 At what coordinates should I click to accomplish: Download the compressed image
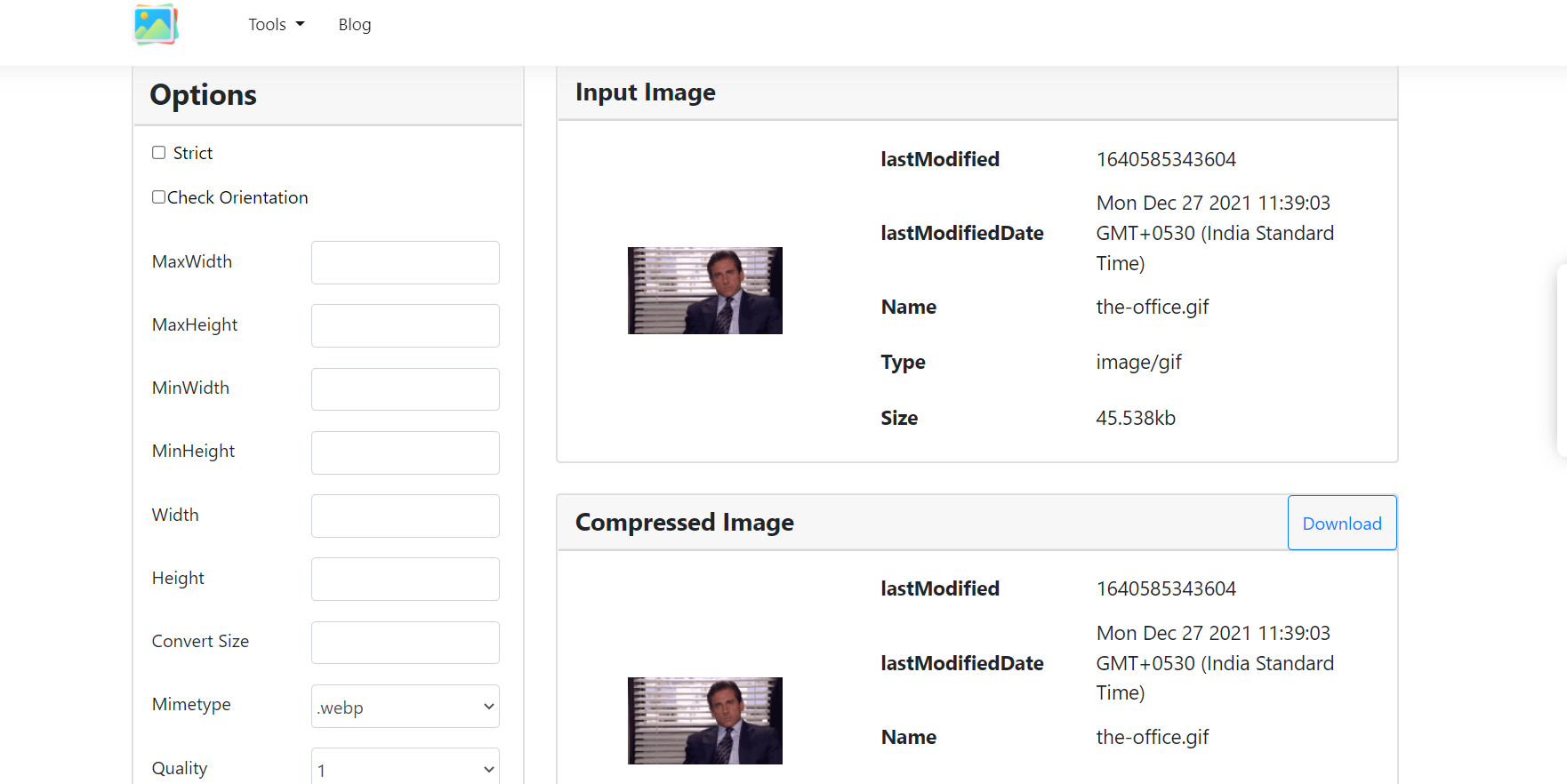(x=1341, y=524)
